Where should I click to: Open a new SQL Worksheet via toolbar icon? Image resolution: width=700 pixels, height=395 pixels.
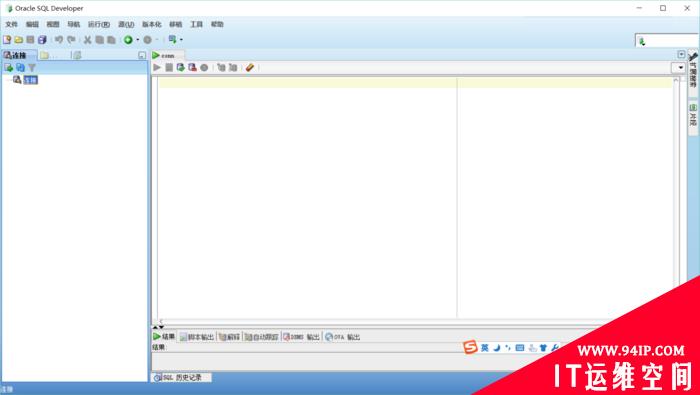(172, 40)
